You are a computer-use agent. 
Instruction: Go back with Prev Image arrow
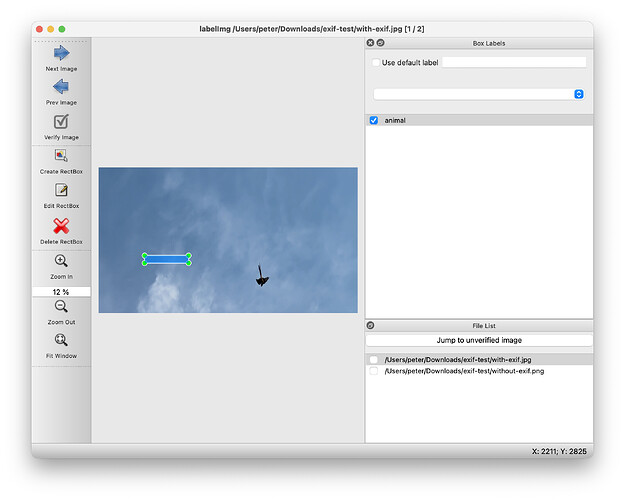(x=61, y=87)
